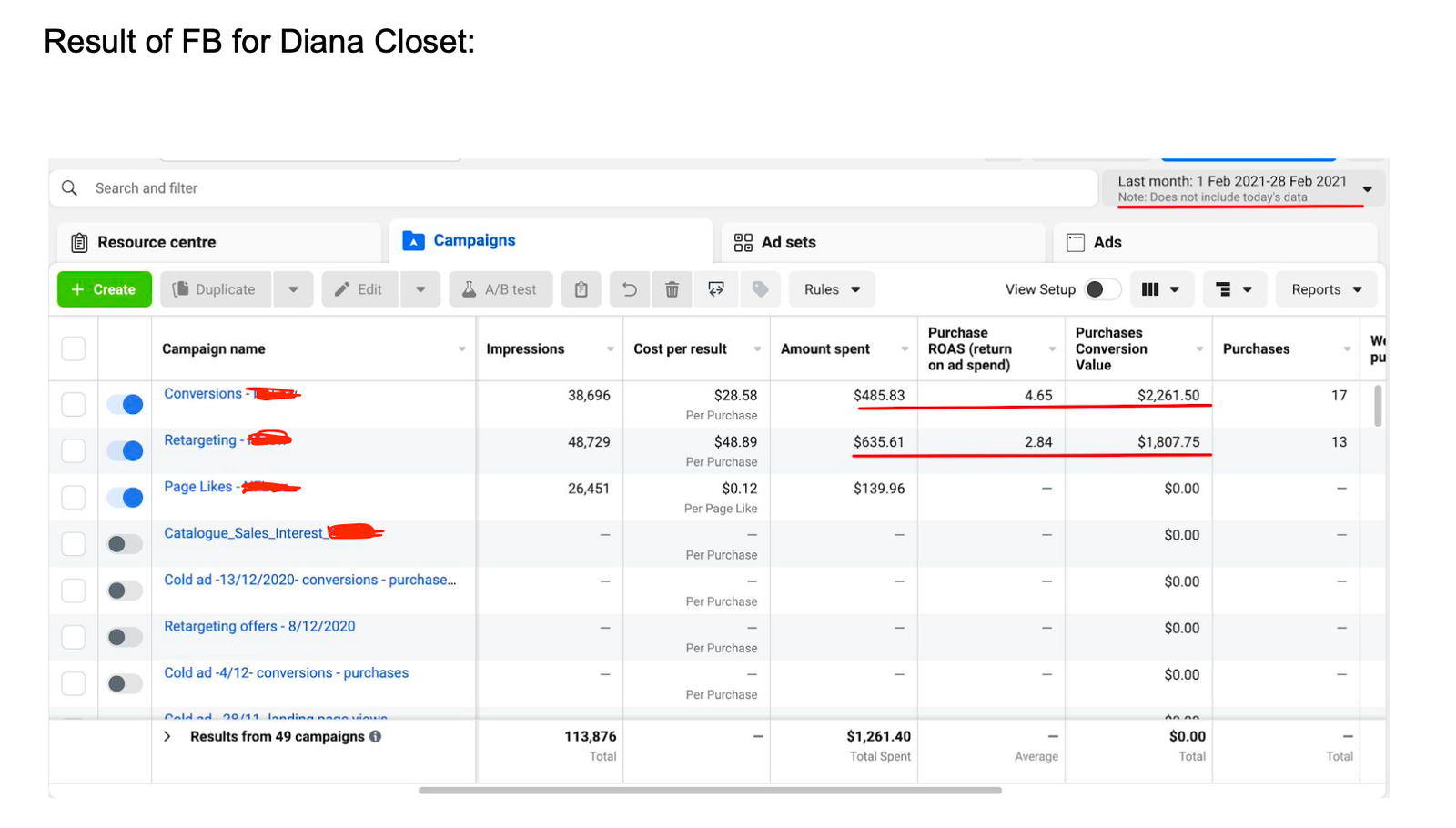Click the search magnifier icon
Image resolution: width=1456 pixels, height=828 pixels.
tap(69, 188)
